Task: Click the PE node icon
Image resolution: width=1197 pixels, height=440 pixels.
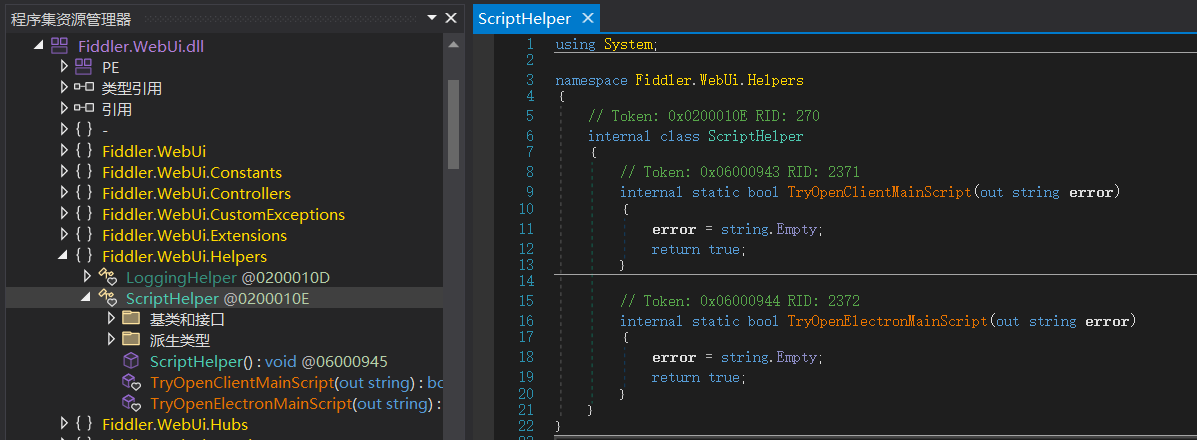Action: point(84,67)
